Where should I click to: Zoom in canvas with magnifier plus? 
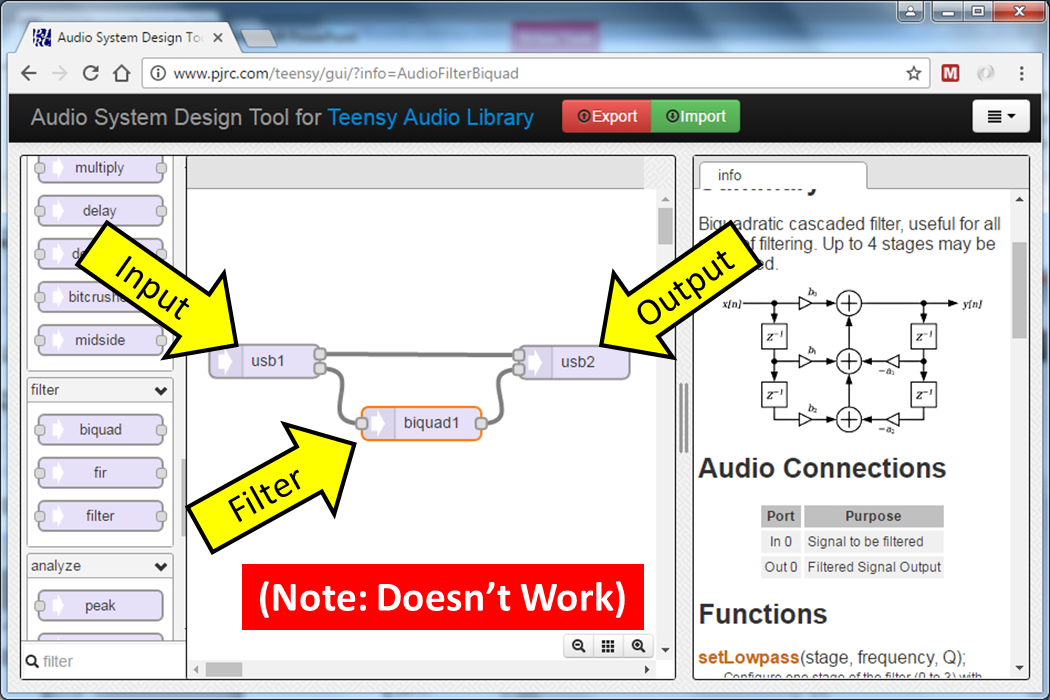click(x=638, y=646)
